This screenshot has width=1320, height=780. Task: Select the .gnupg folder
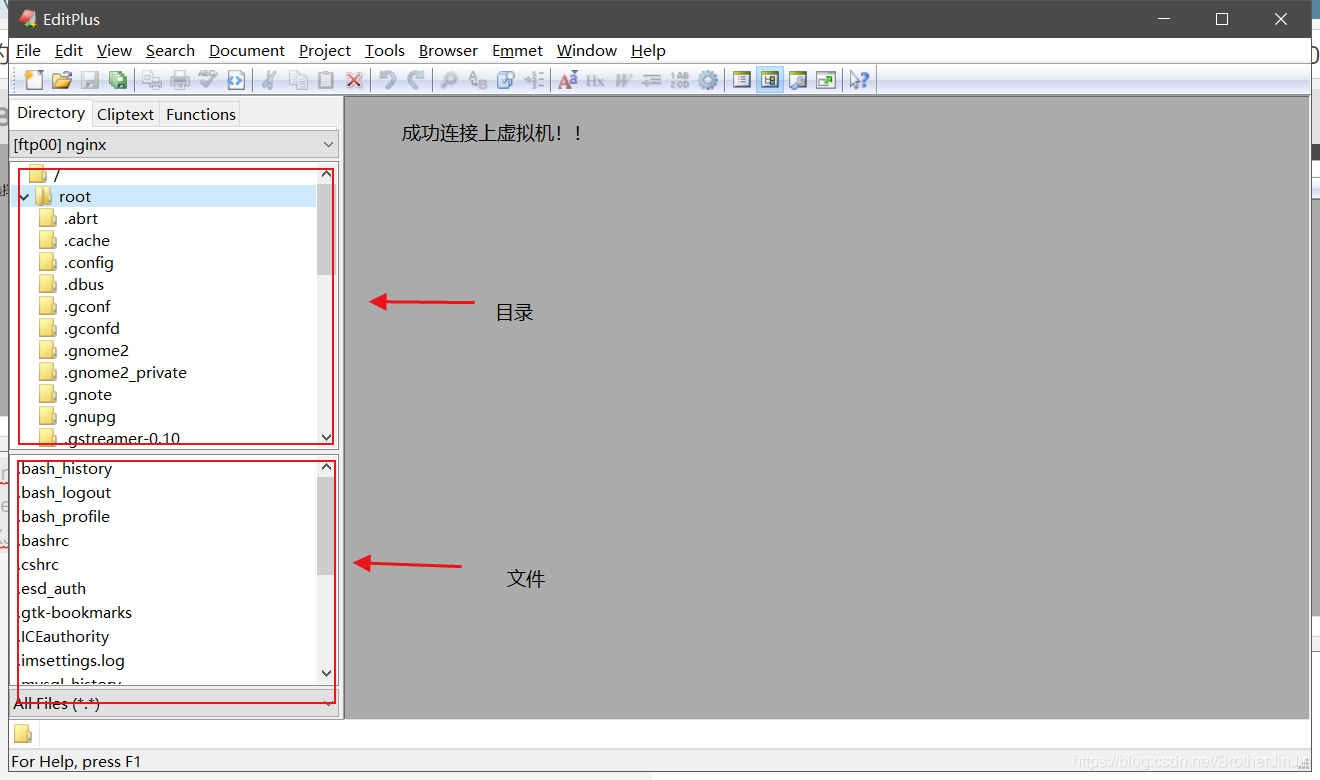tap(89, 417)
